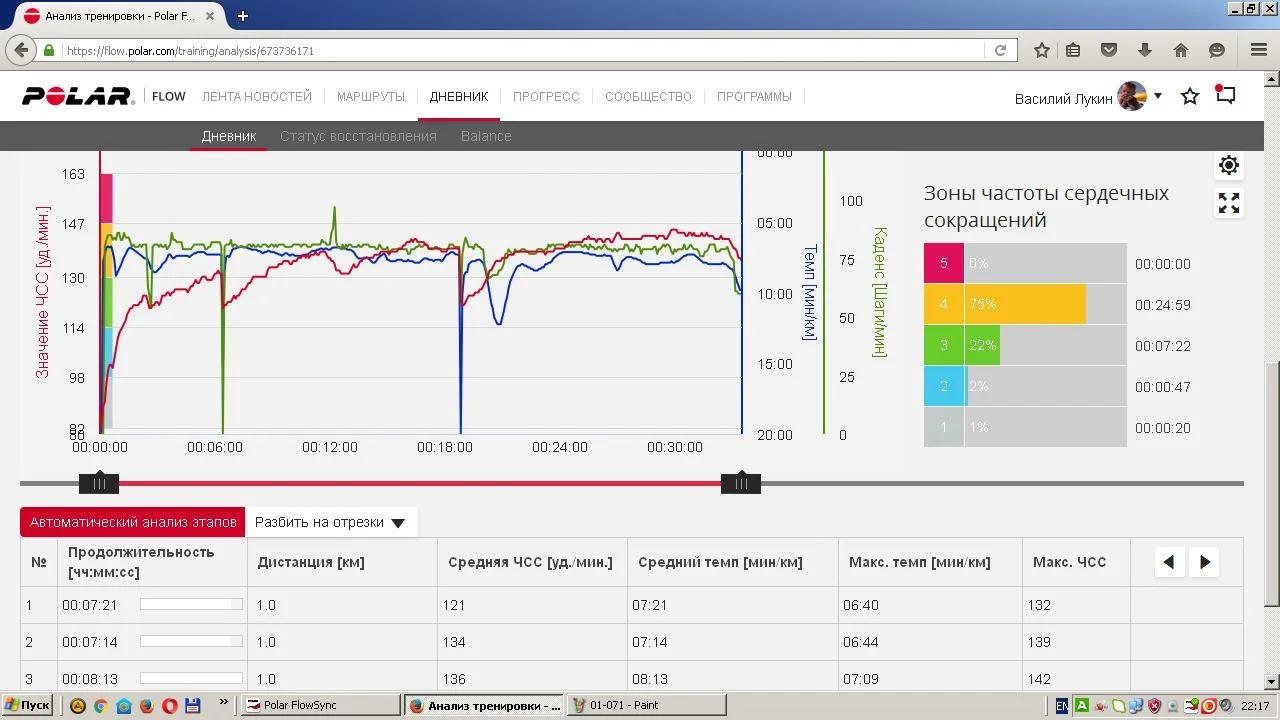Expand chart to fullscreen
Image resolution: width=1280 pixels, height=720 pixels.
click(1229, 203)
